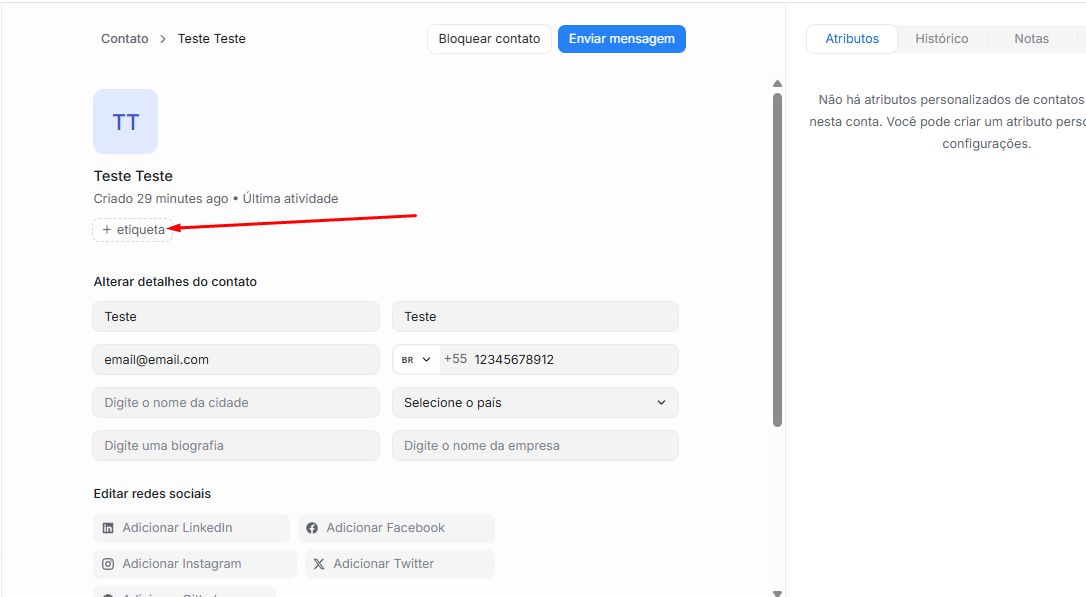The height and width of the screenshot is (597, 1086).
Task: Click the company name input field
Action: pos(535,446)
